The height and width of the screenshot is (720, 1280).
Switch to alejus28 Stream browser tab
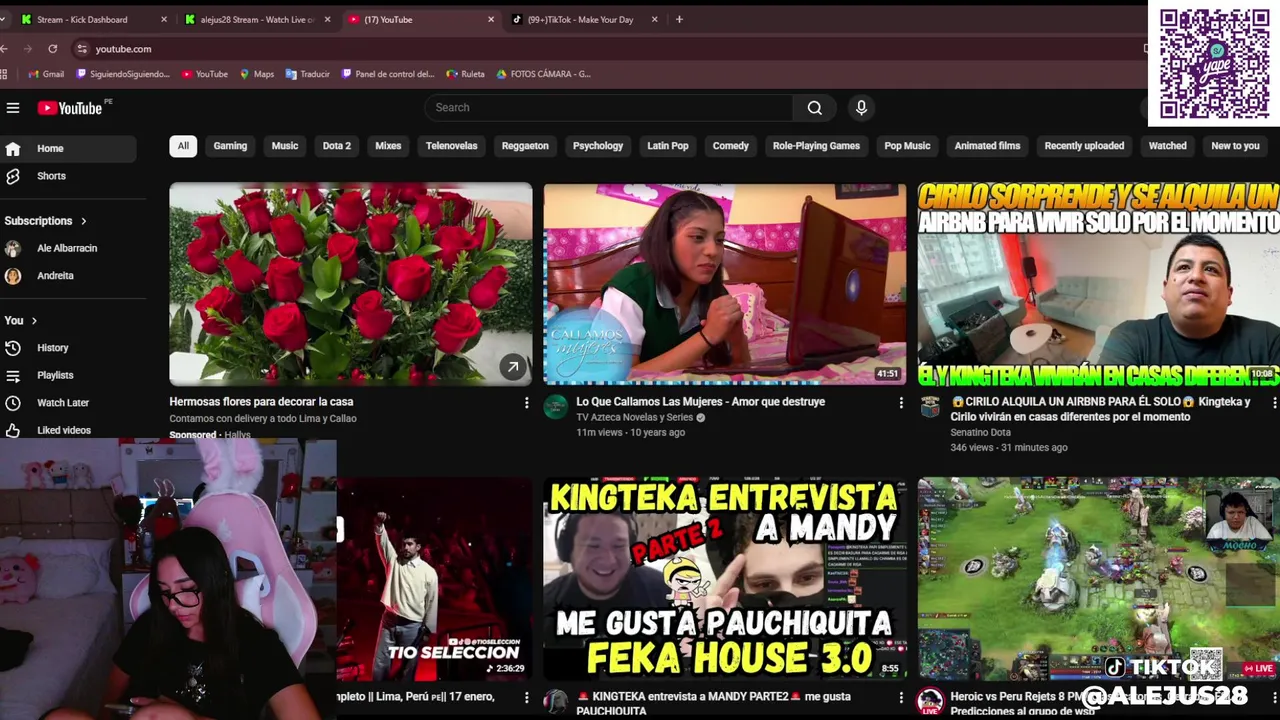[x=258, y=19]
